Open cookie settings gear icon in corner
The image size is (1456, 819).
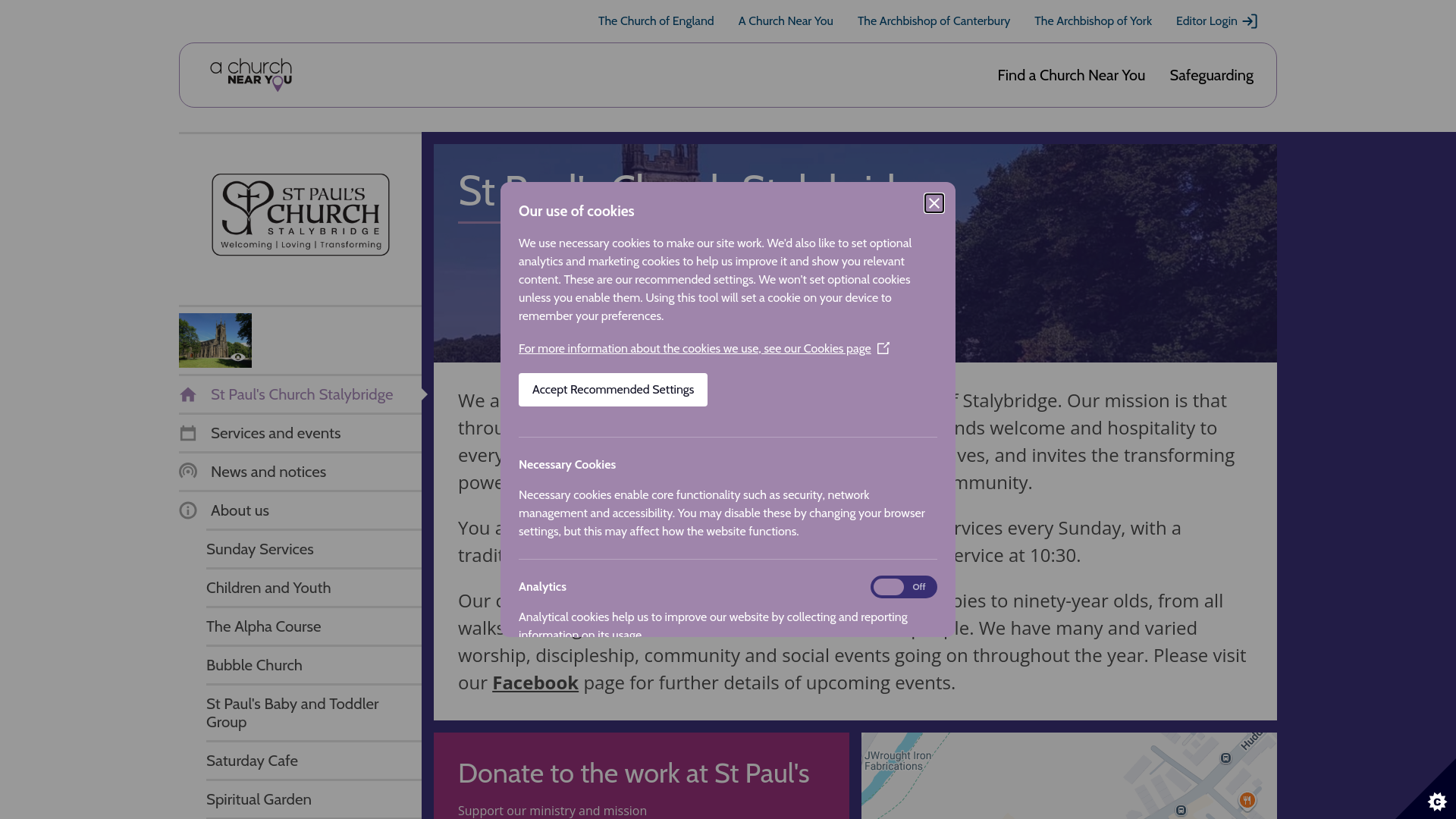click(1436, 801)
